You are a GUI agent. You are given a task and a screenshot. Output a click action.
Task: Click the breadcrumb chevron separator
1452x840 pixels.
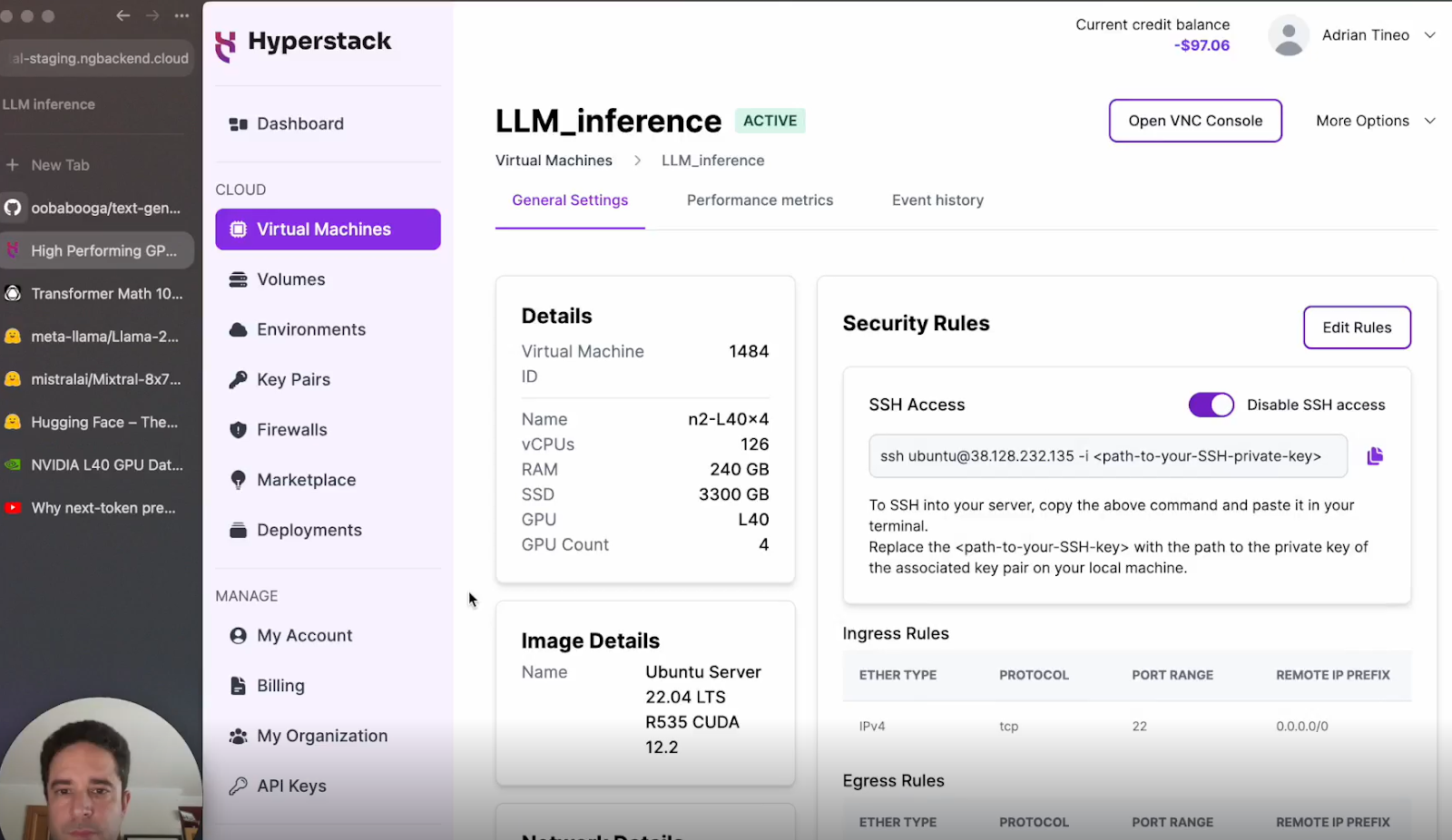click(637, 161)
